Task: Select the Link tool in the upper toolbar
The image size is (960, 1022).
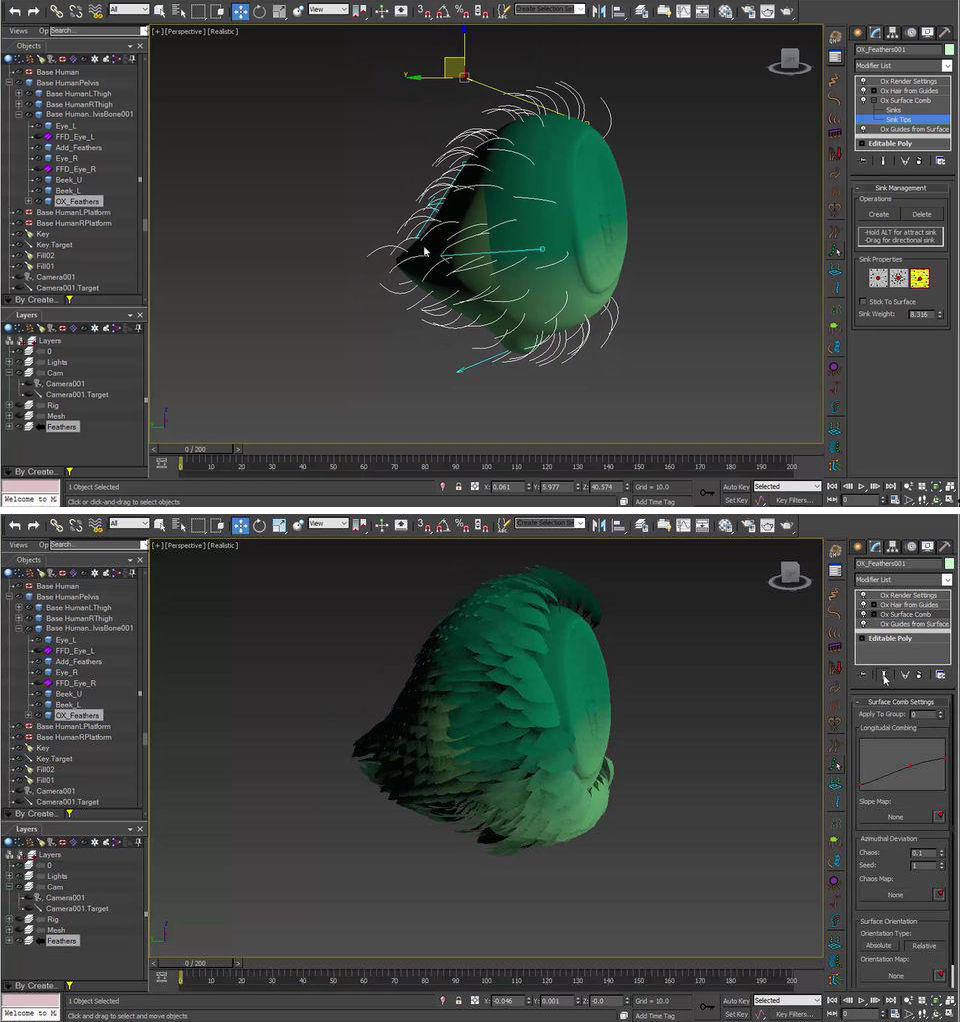Action: [57, 10]
